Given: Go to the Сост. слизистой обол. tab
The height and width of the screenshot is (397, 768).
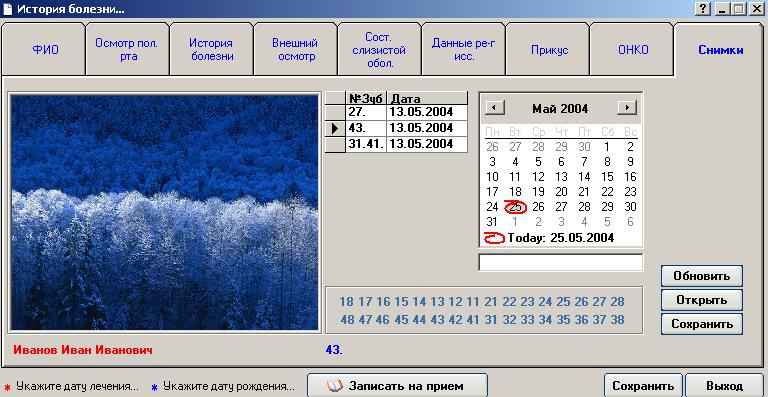Looking at the screenshot, I should click(379, 49).
